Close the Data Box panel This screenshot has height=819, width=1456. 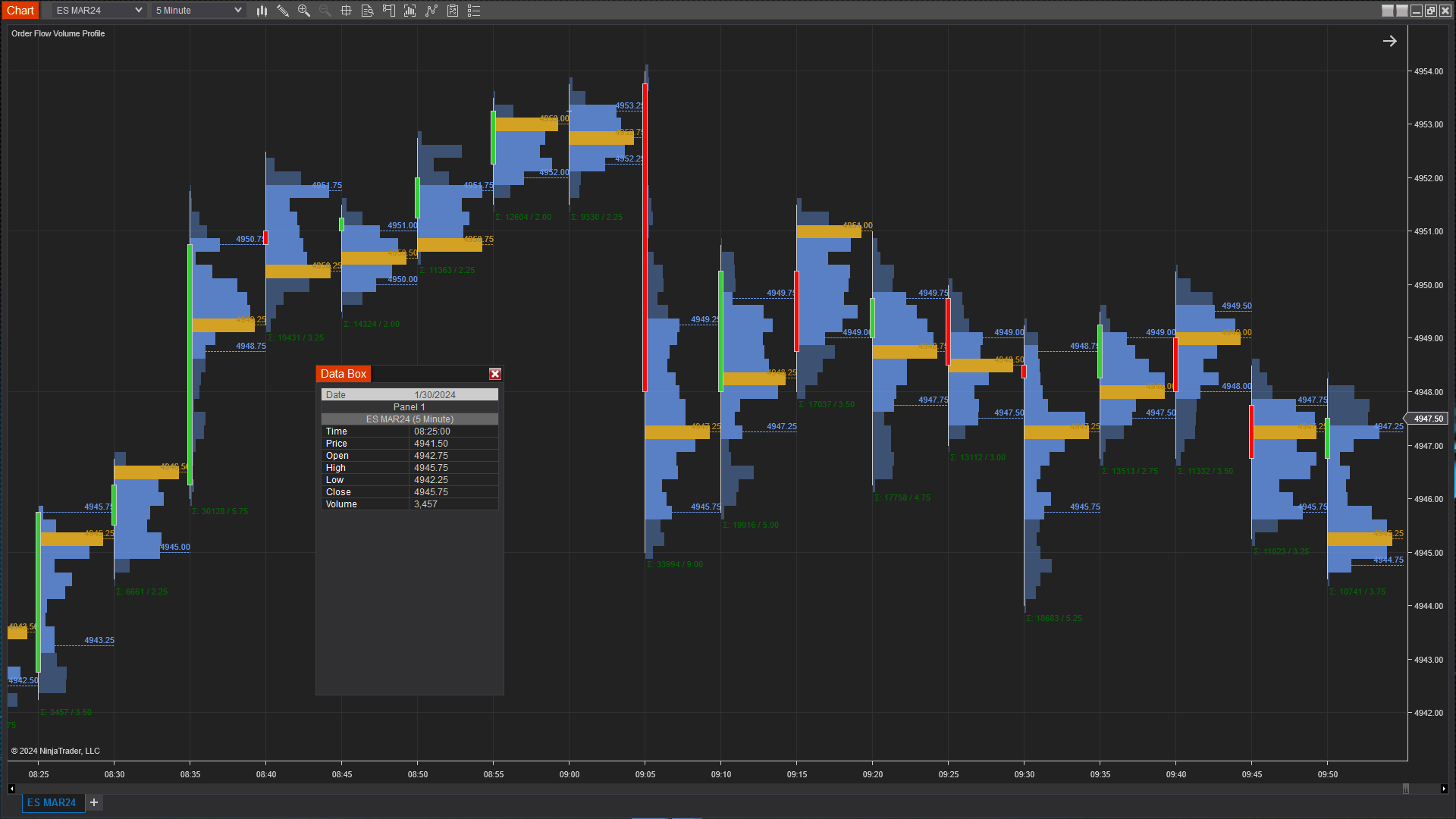[x=495, y=374]
